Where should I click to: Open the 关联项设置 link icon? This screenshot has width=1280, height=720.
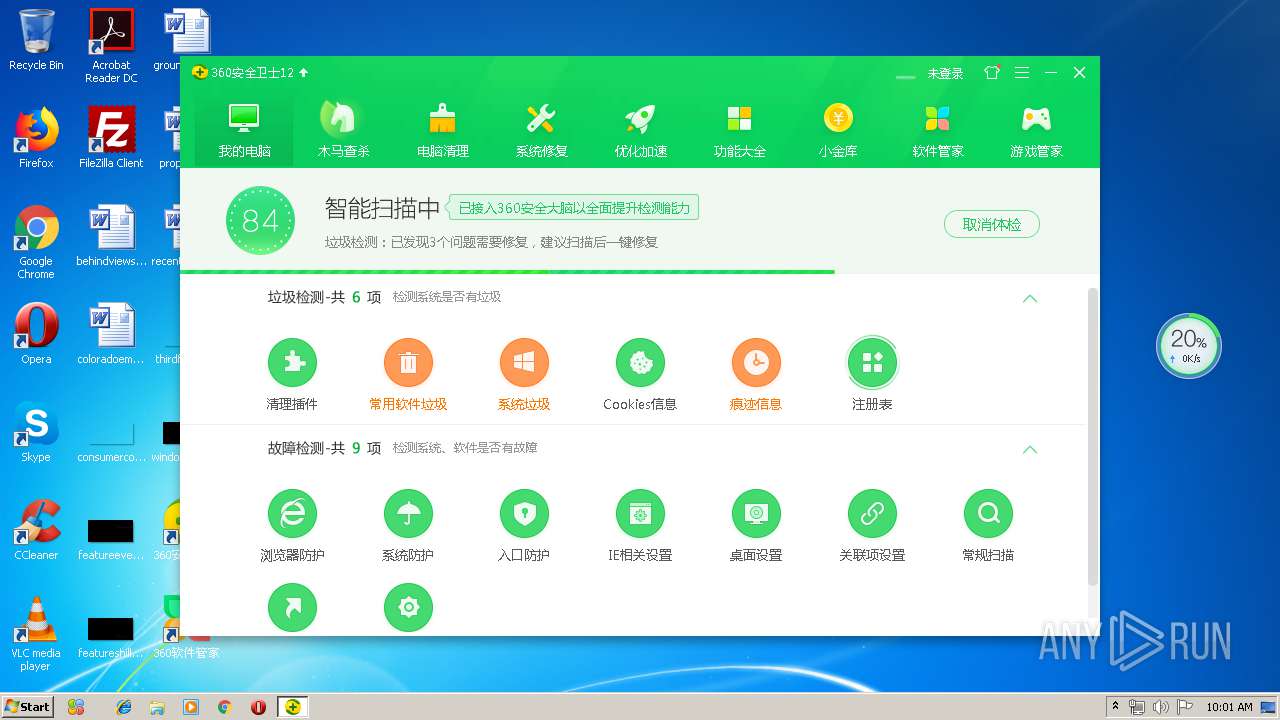coord(872,514)
